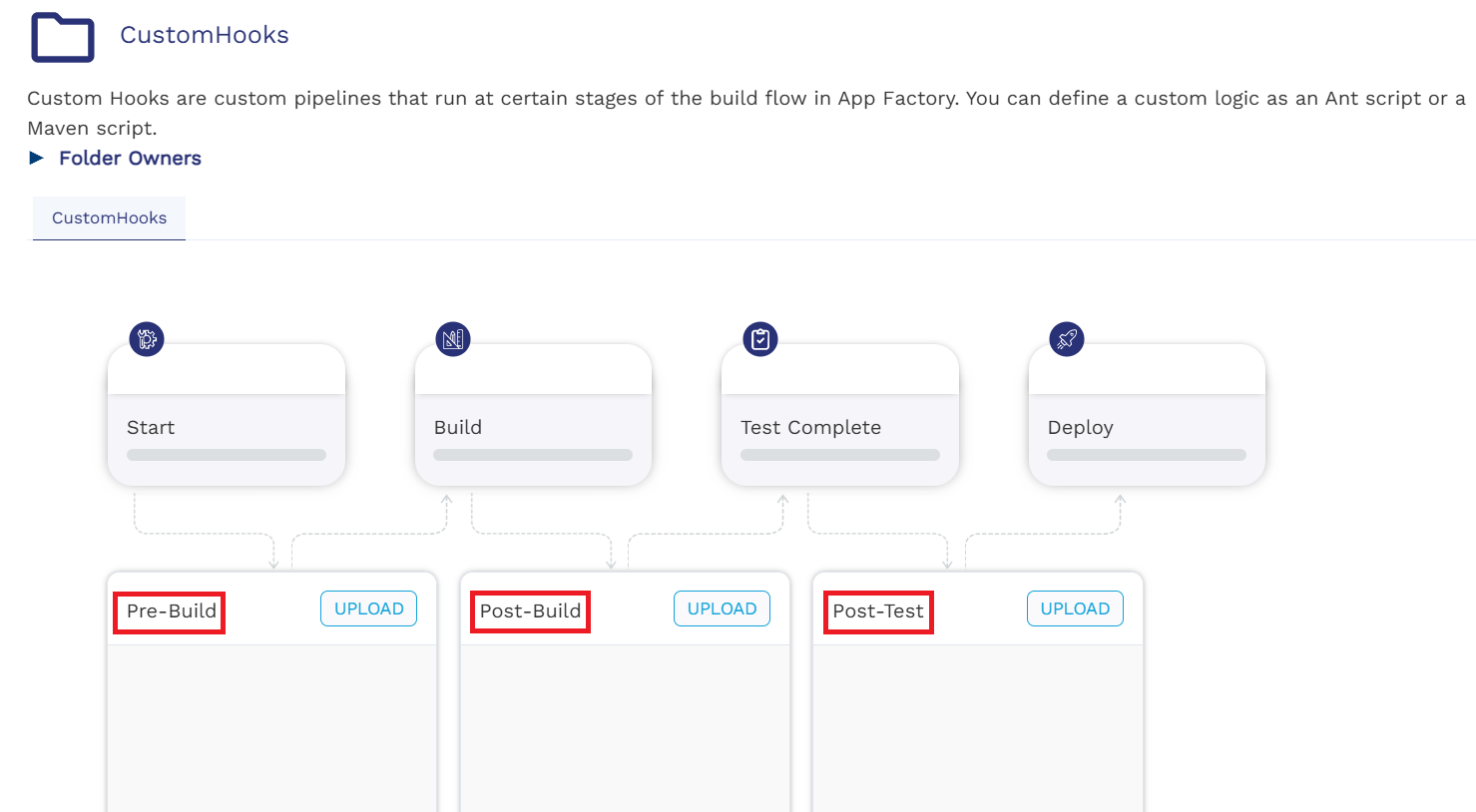Open the Folder Owners section label

130,158
